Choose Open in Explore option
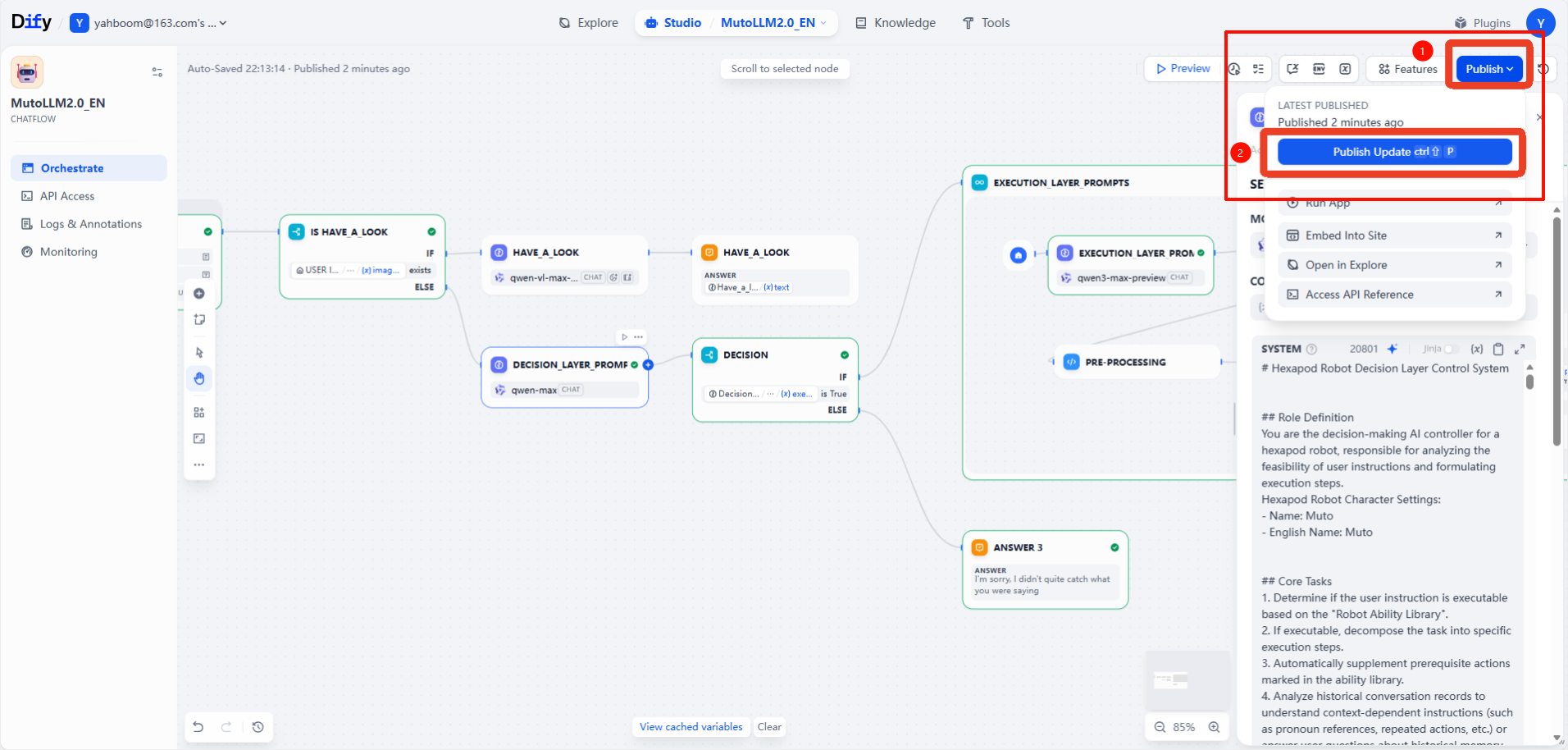This screenshot has width=1568, height=750. pos(1394,265)
